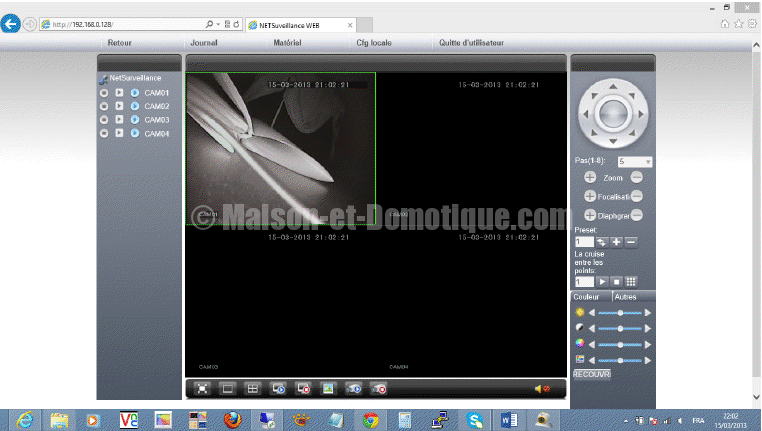Switch to single-window layout
762x431 pixels.
coord(227,389)
